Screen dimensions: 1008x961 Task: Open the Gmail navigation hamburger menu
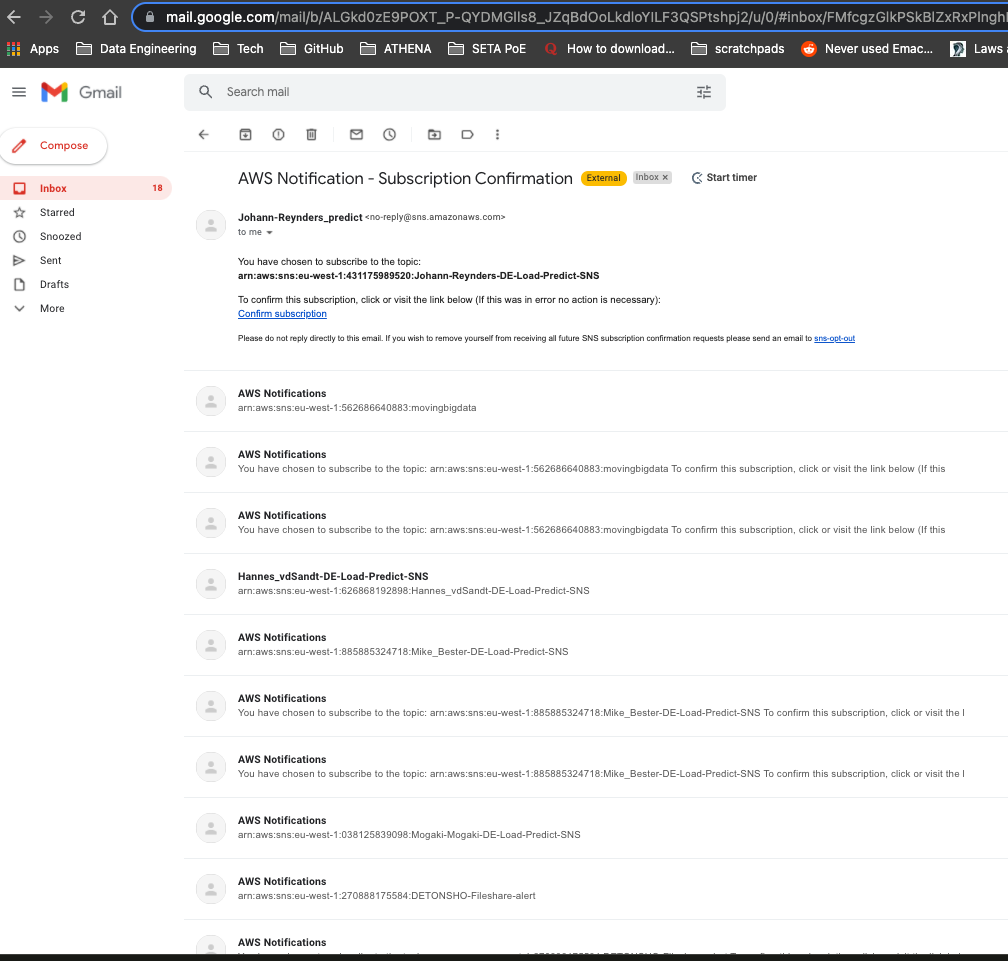click(18, 91)
